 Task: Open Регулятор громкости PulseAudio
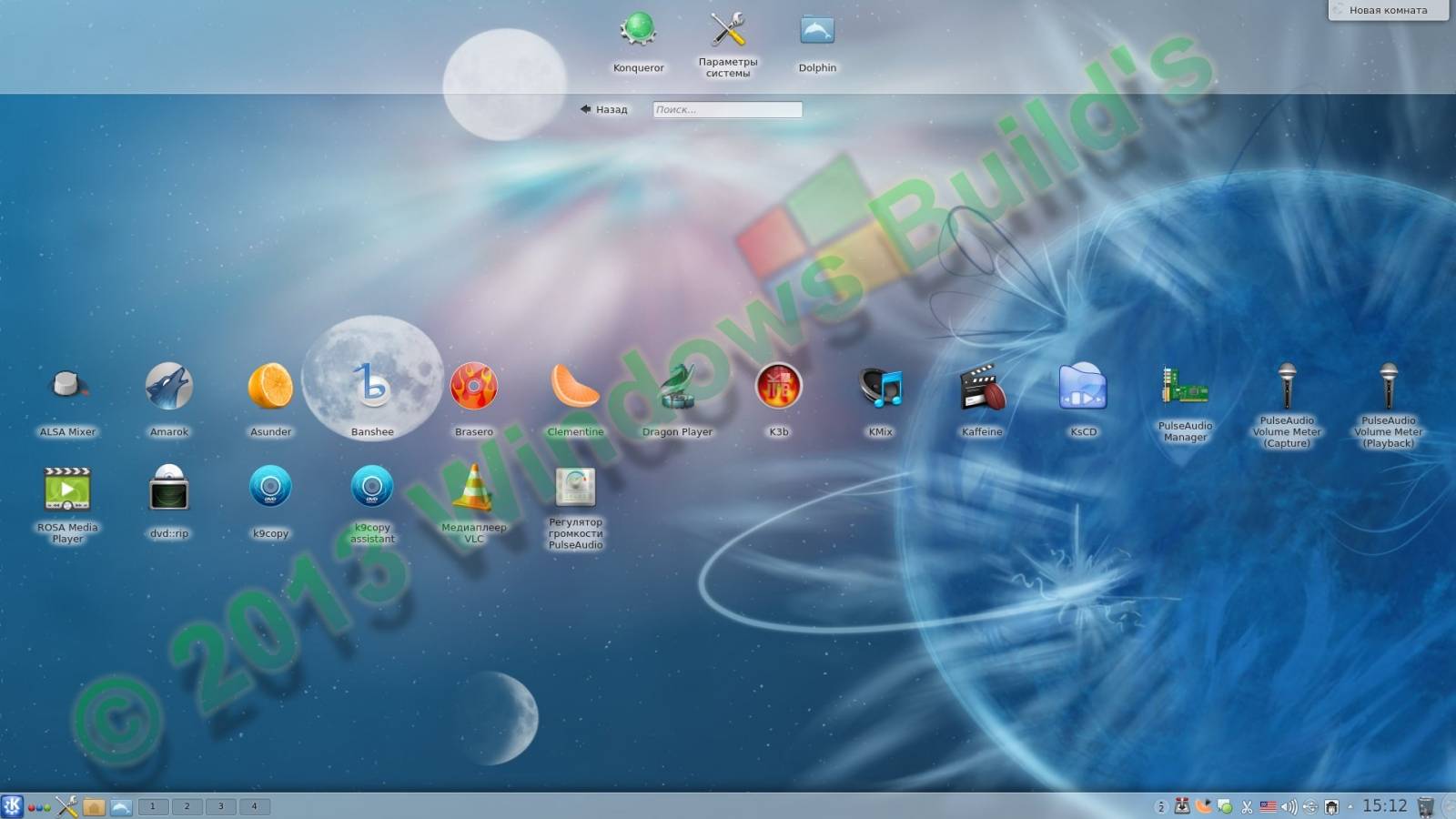click(575, 509)
